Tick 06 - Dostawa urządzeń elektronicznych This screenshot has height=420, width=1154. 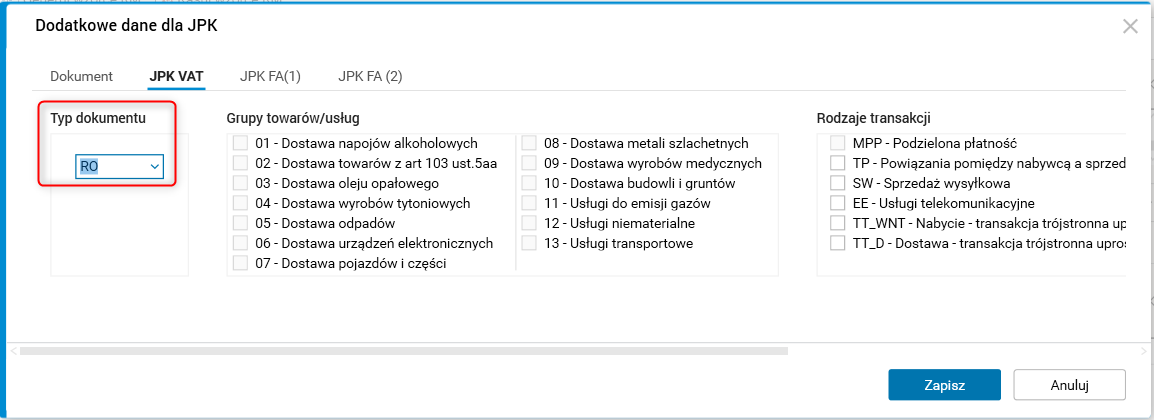[240, 244]
